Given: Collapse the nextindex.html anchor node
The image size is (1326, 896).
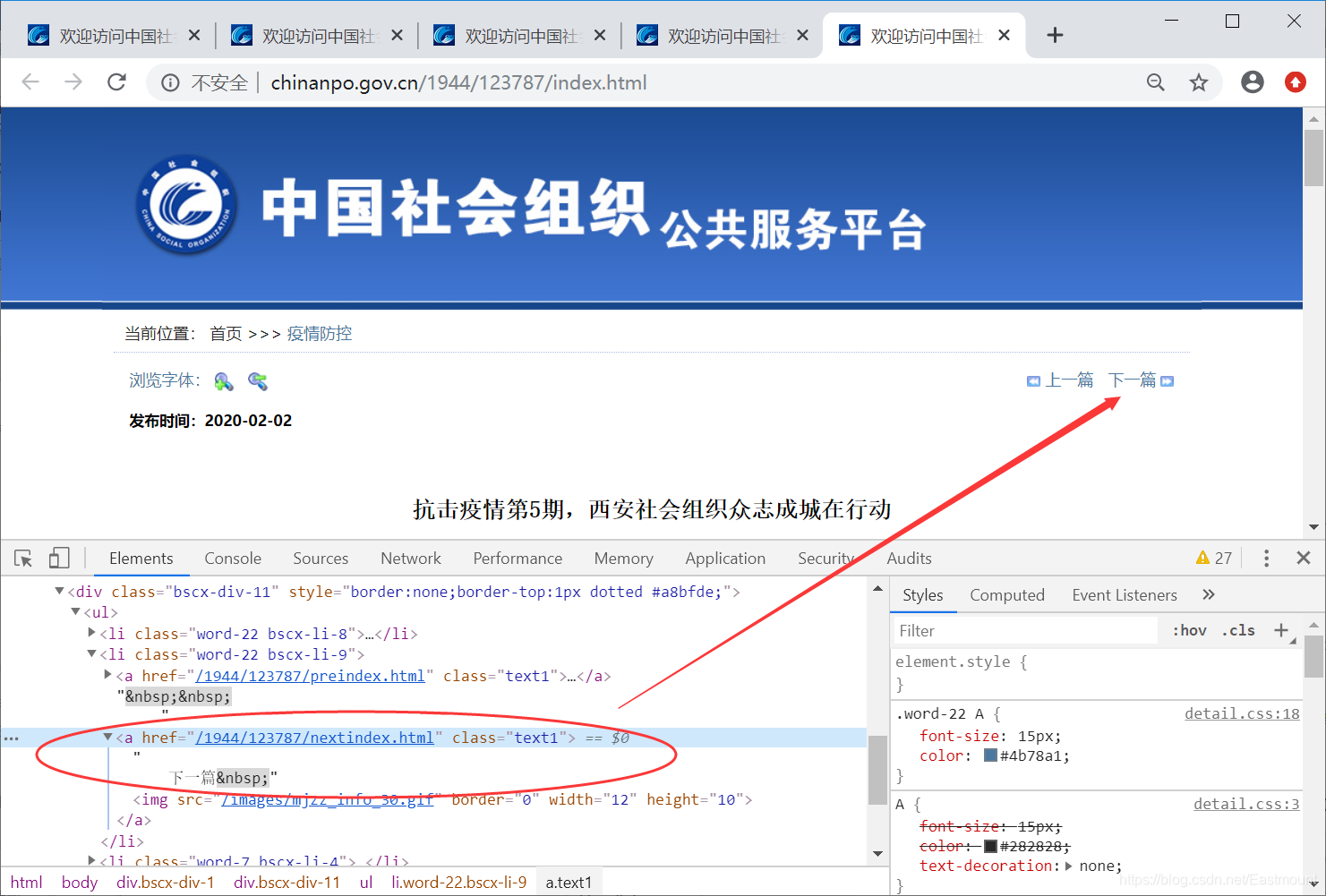Looking at the screenshot, I should (x=108, y=738).
